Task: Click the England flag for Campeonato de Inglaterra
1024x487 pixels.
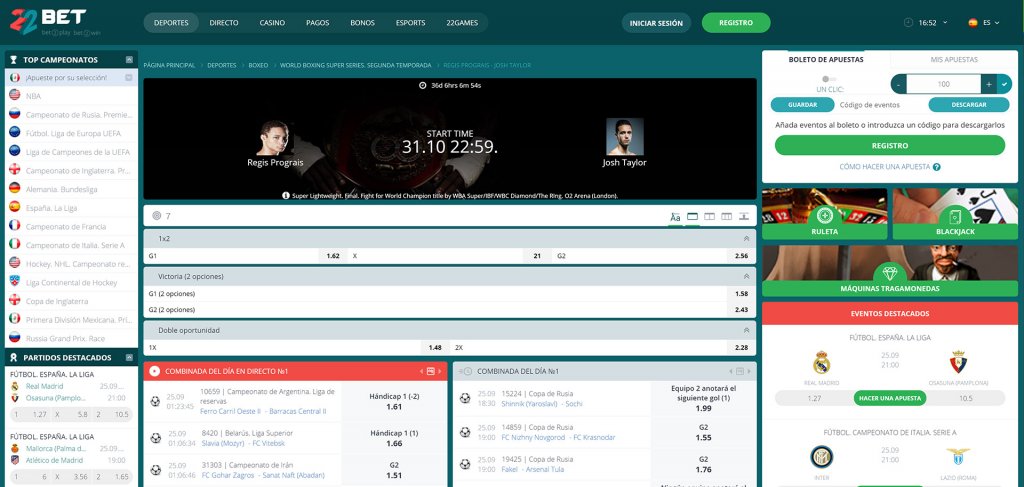Action: [x=14, y=170]
